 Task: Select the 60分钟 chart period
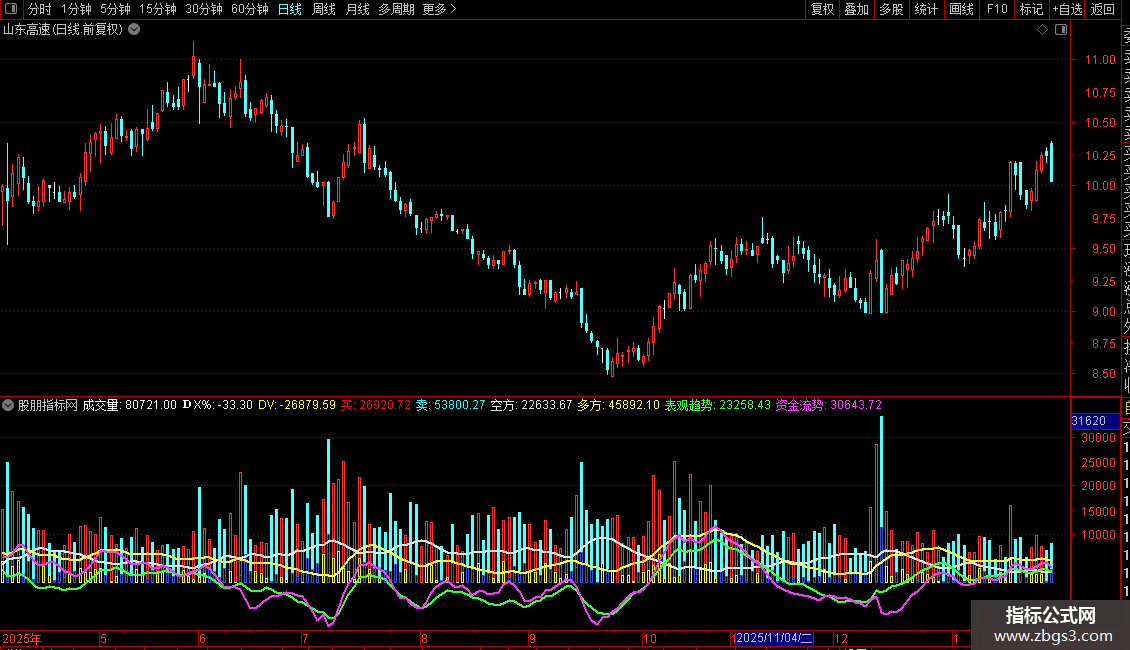249,9
